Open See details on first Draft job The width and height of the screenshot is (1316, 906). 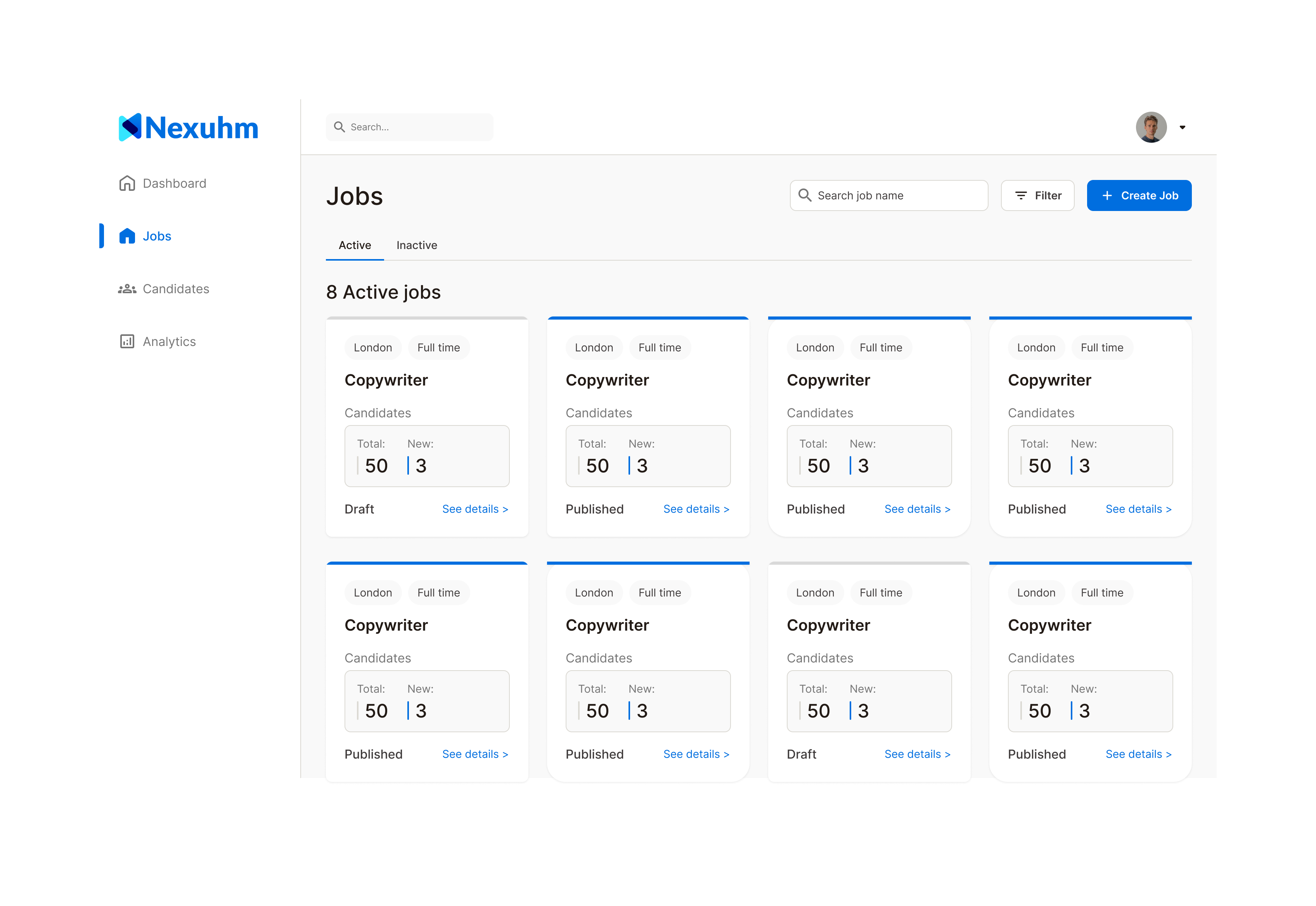tap(474, 509)
